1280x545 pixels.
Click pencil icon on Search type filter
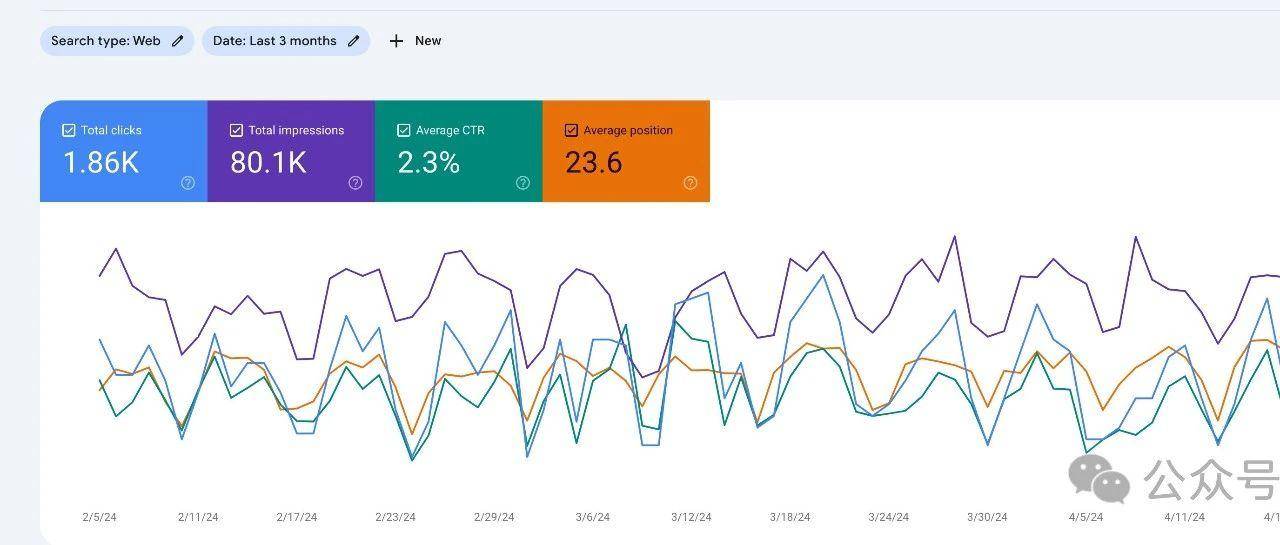click(178, 41)
